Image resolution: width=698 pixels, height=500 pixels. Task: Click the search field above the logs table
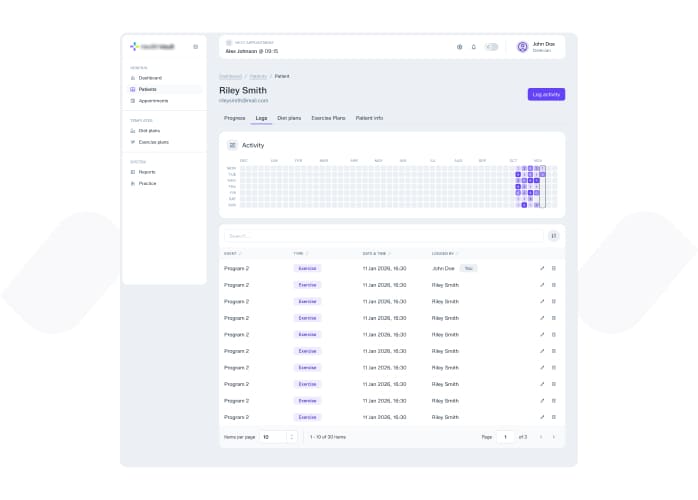click(383, 236)
